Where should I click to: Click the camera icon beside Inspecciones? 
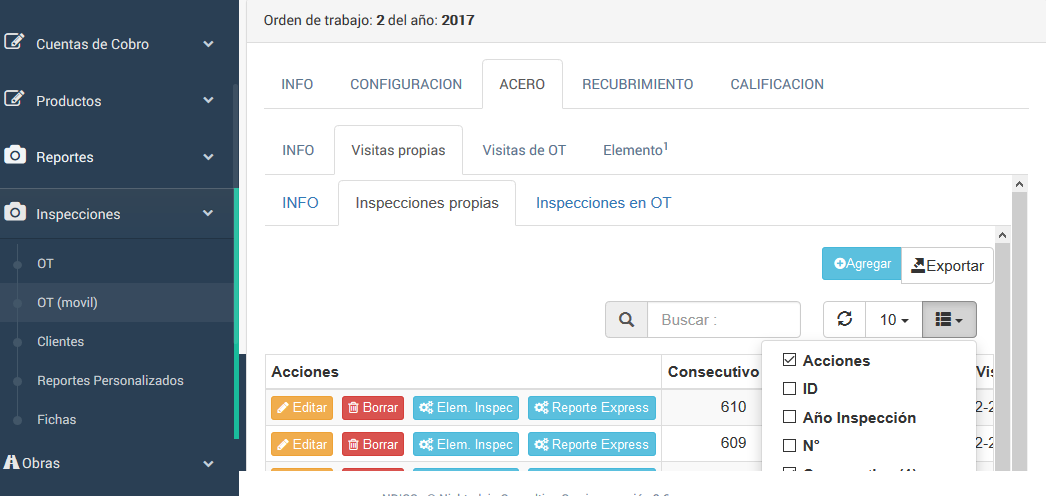click(x=15, y=213)
